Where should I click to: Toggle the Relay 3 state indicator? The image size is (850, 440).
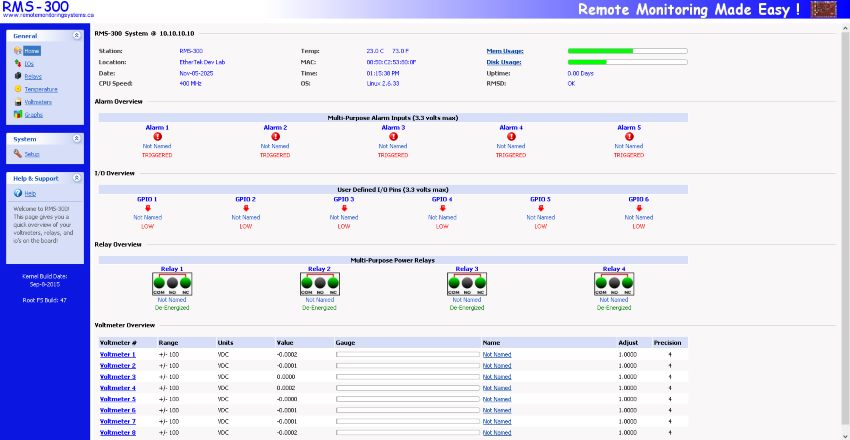point(466,284)
